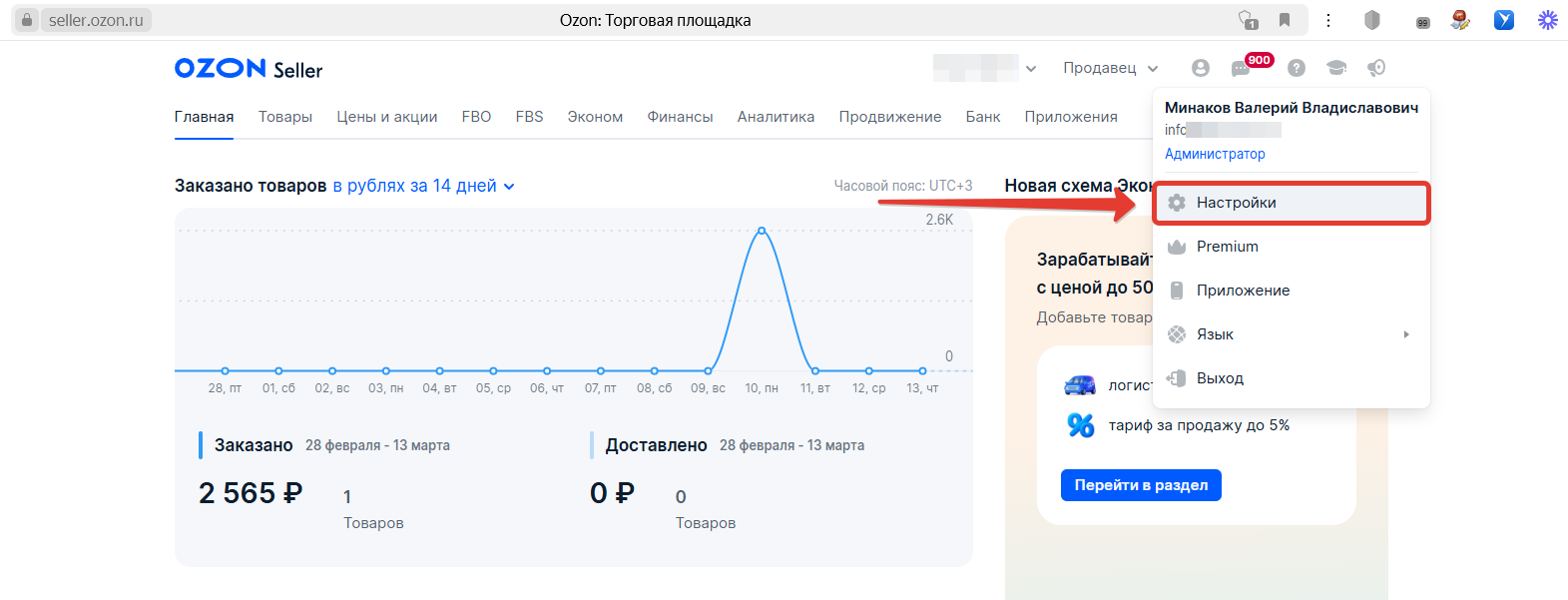Switch to the Главная tab
1568x600 pixels.
coord(205,117)
